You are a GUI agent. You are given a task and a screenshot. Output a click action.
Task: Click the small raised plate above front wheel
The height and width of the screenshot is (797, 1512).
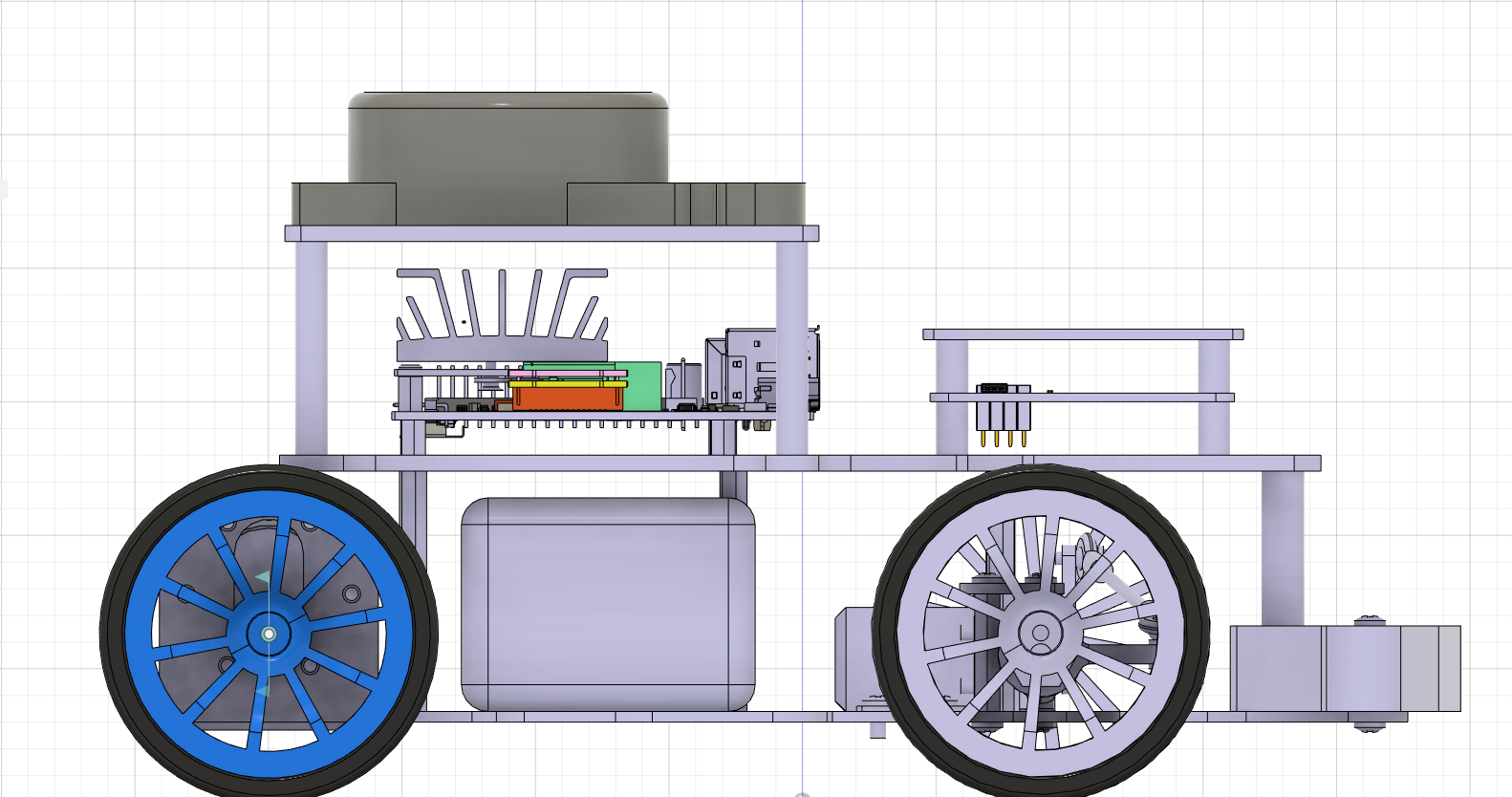tap(1083, 334)
